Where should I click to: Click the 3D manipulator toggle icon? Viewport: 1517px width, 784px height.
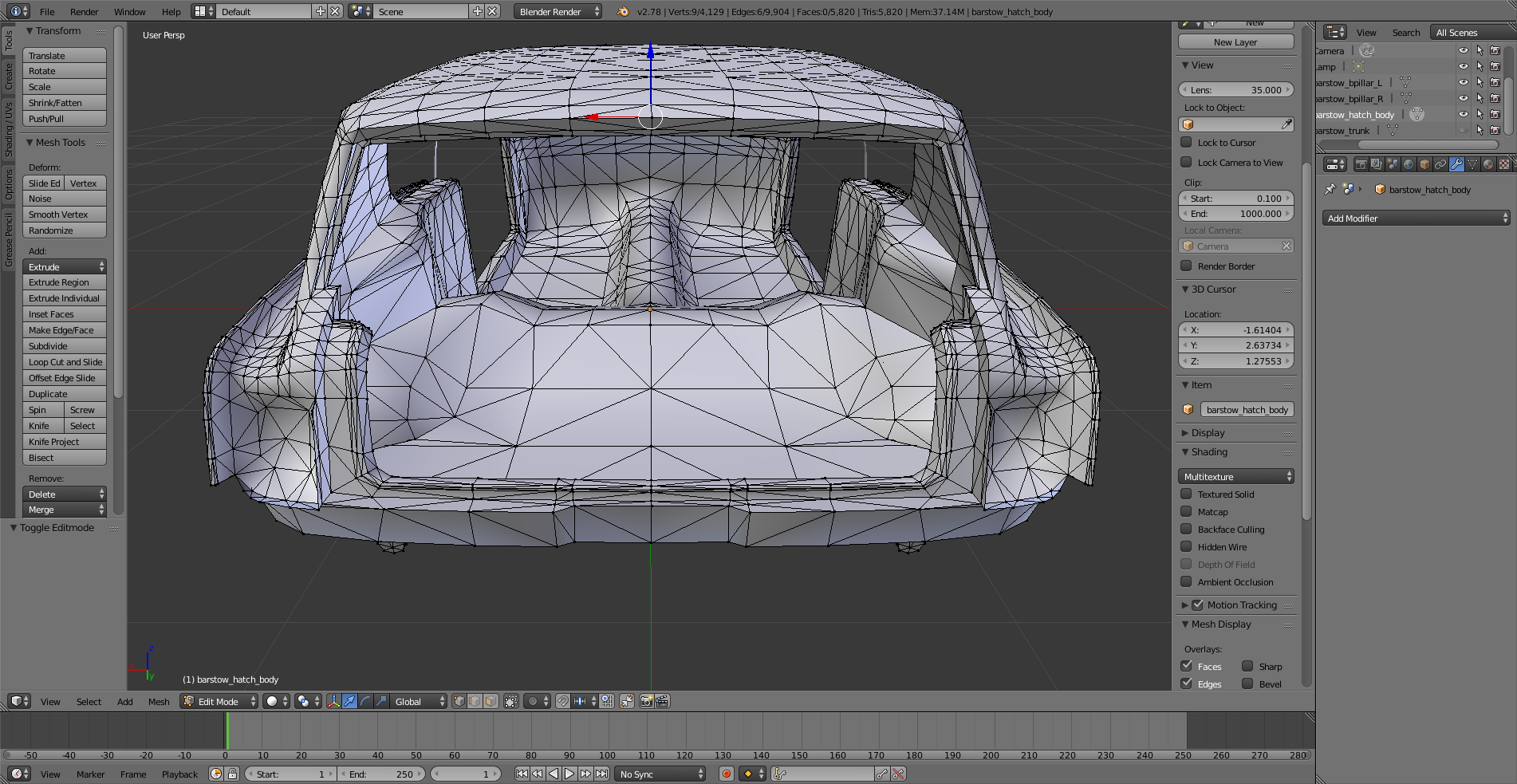tap(333, 701)
